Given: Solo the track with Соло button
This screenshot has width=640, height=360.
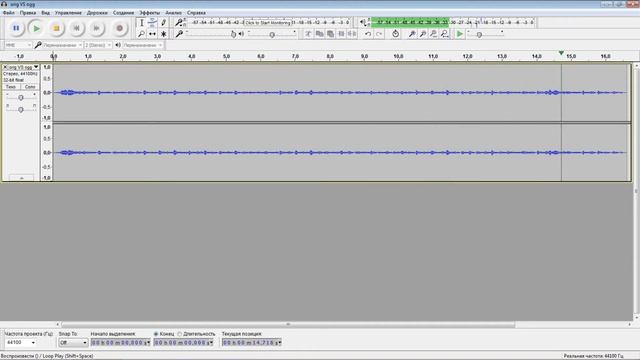Looking at the screenshot, I should 30,87.
